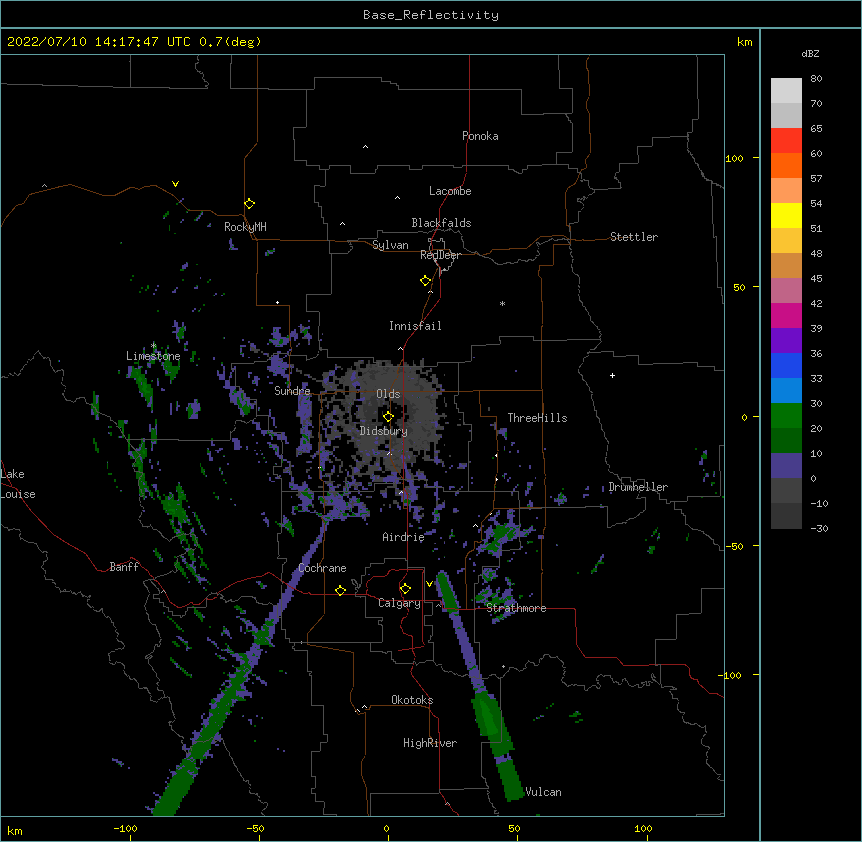Image resolution: width=862 pixels, height=842 pixels.
Task: Click the Sundre label
Action: click(x=292, y=391)
